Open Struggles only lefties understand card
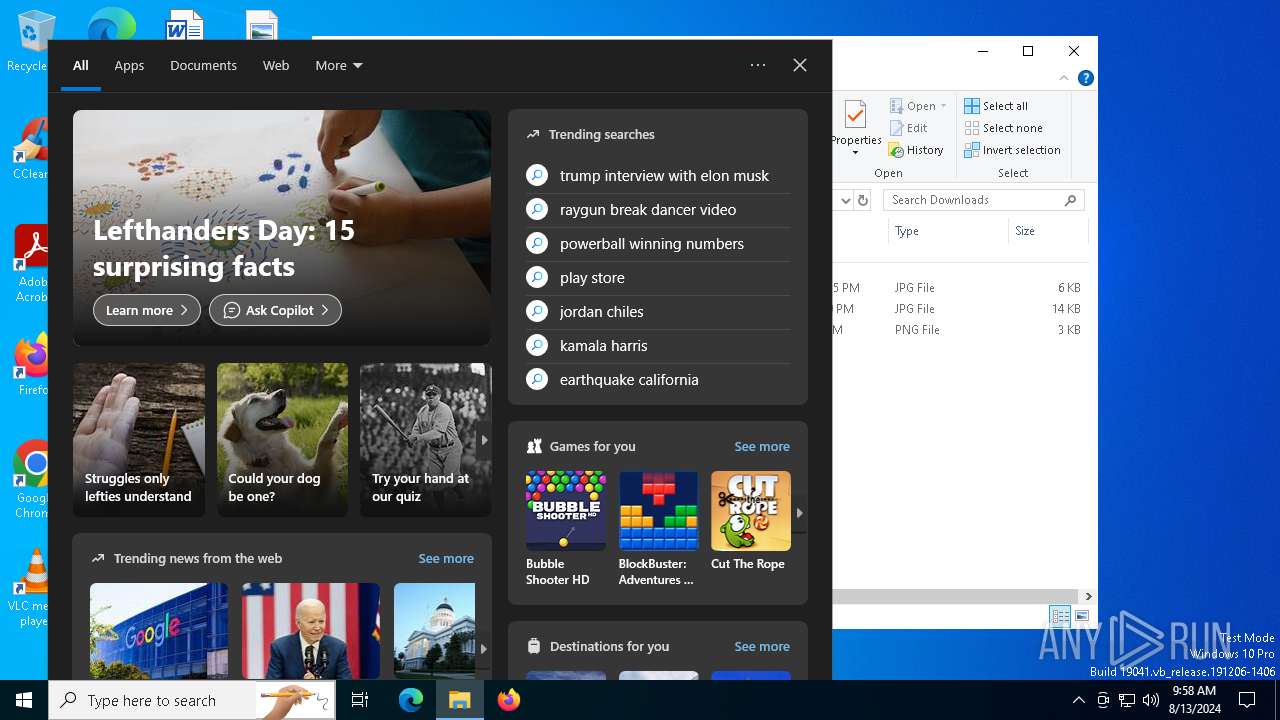This screenshot has width=1280, height=720. [x=139, y=440]
